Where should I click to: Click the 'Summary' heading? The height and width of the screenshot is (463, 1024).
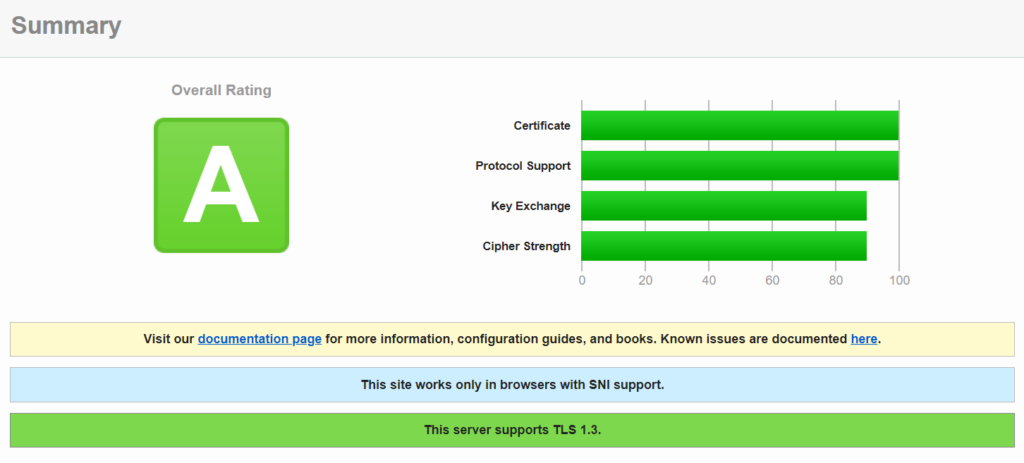coord(67,26)
